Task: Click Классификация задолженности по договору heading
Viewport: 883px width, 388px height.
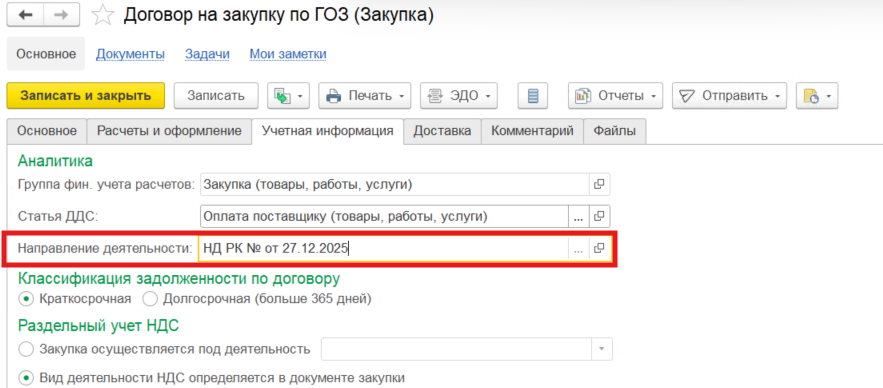Action: pyautogui.click(x=179, y=278)
